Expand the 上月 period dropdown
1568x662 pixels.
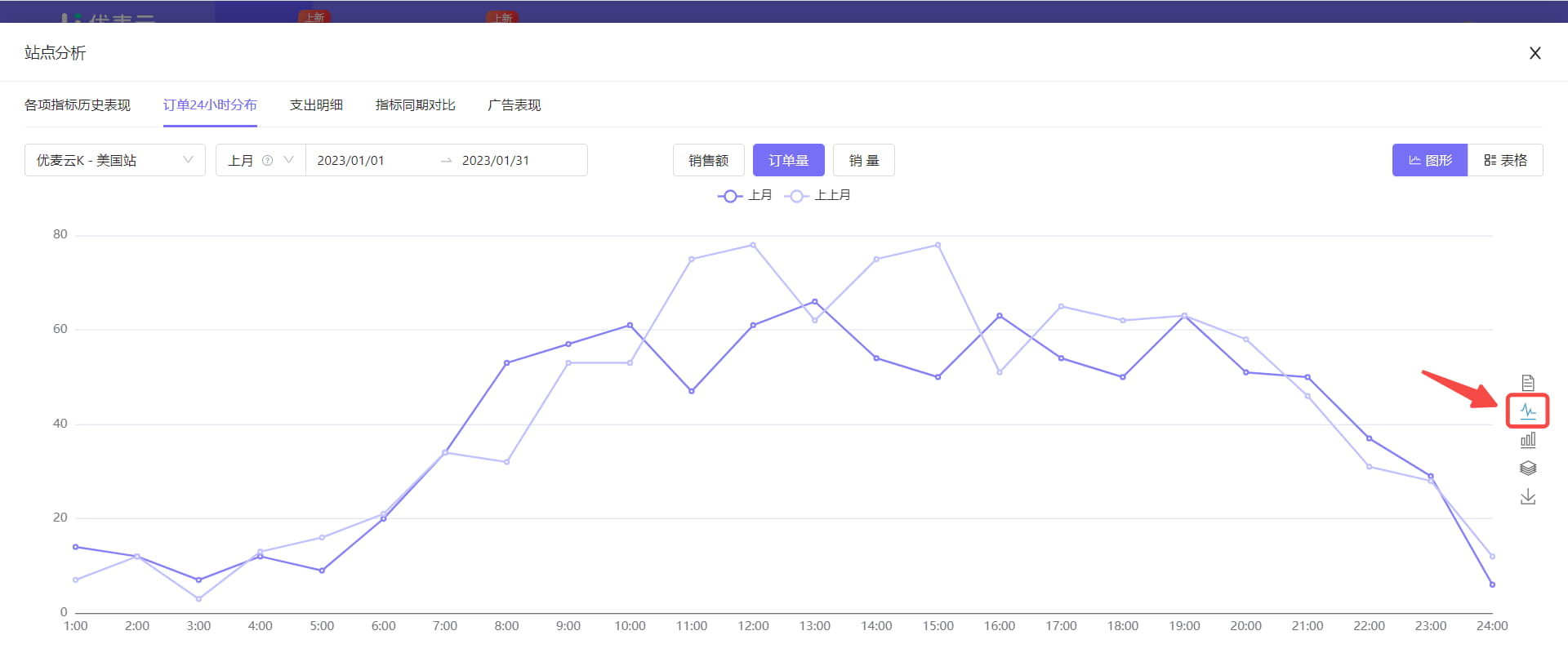pos(261,161)
